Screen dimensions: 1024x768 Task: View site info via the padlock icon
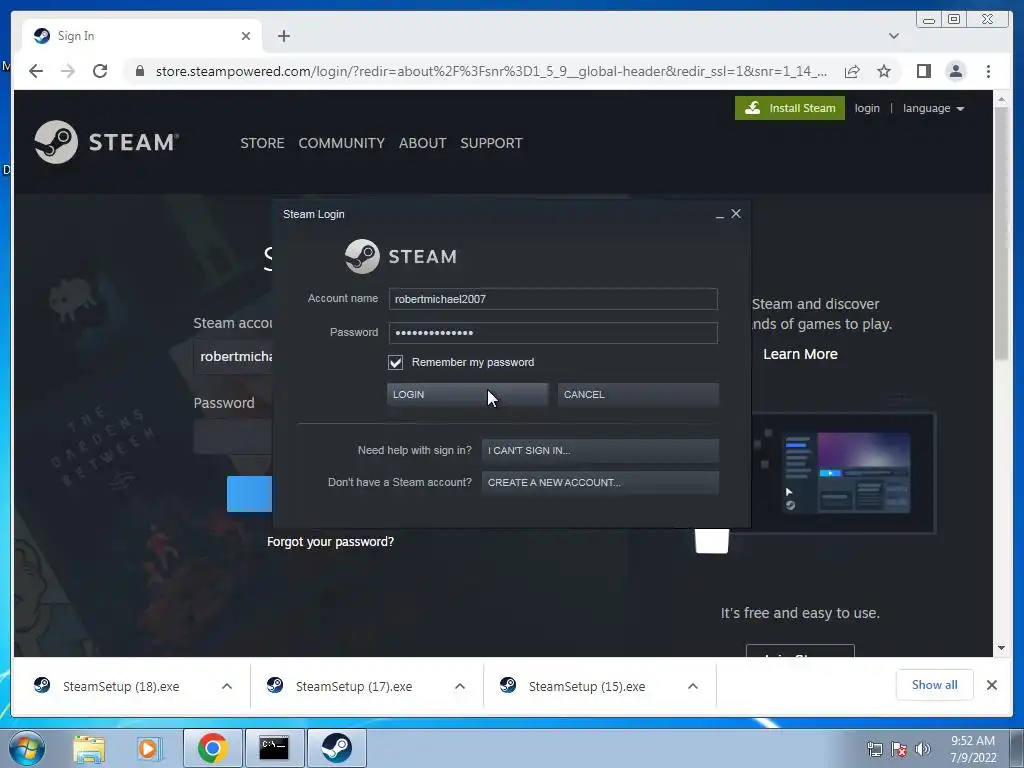(139, 71)
